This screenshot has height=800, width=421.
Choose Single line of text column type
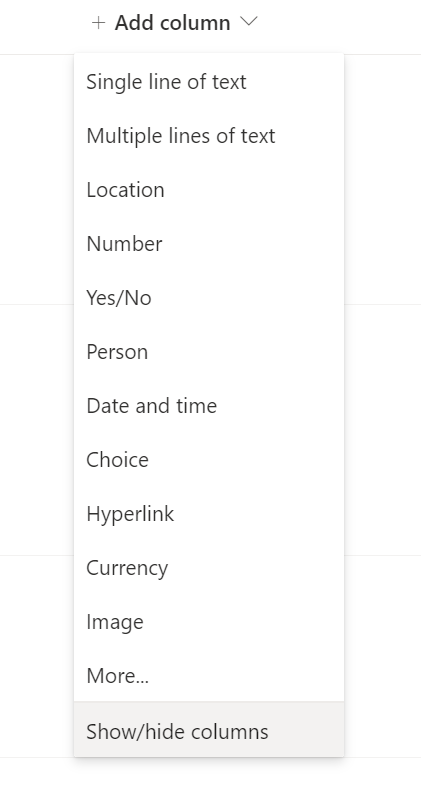pyautogui.click(x=209, y=82)
